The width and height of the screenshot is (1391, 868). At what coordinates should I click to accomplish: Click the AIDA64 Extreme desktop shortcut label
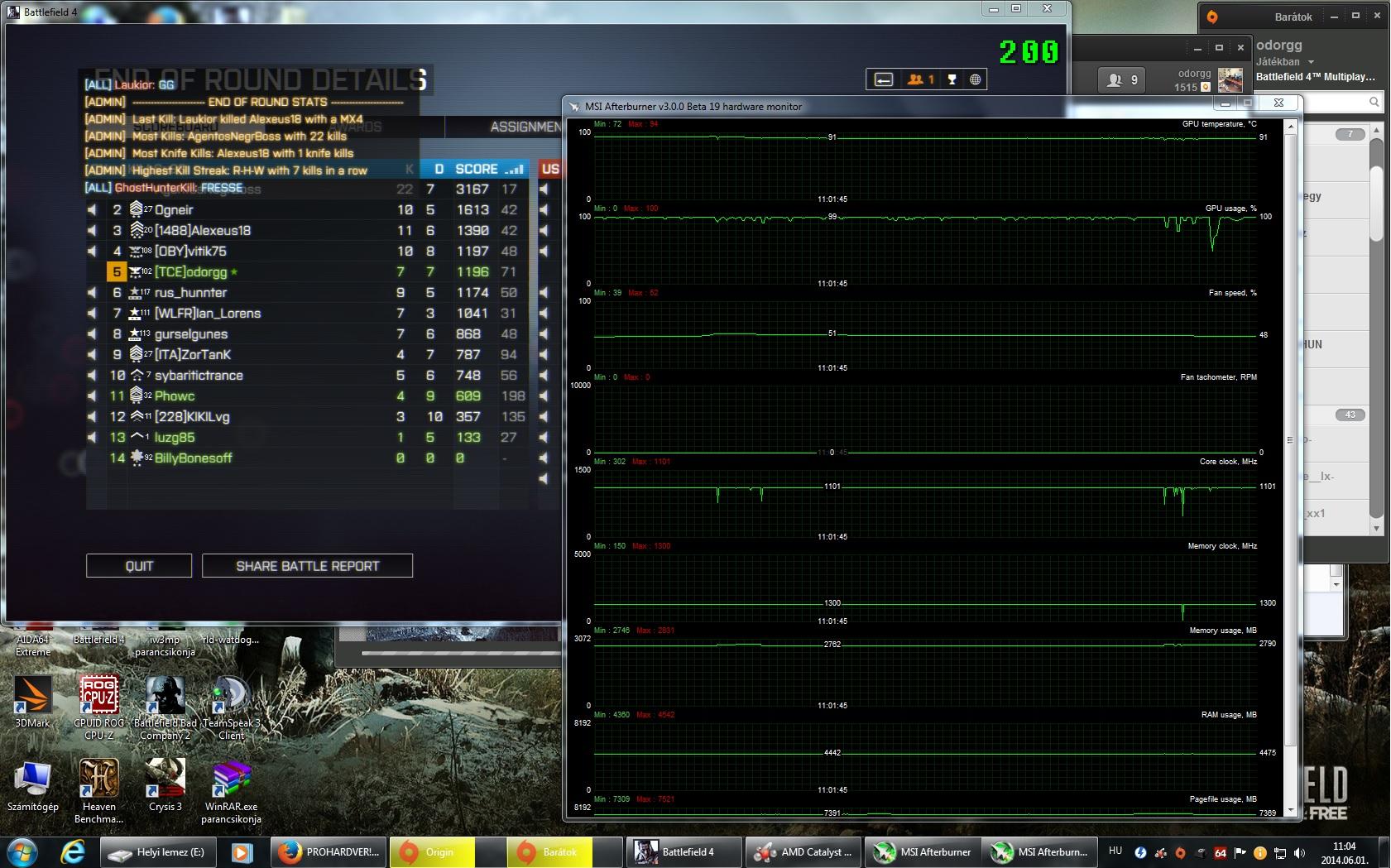[x=33, y=645]
